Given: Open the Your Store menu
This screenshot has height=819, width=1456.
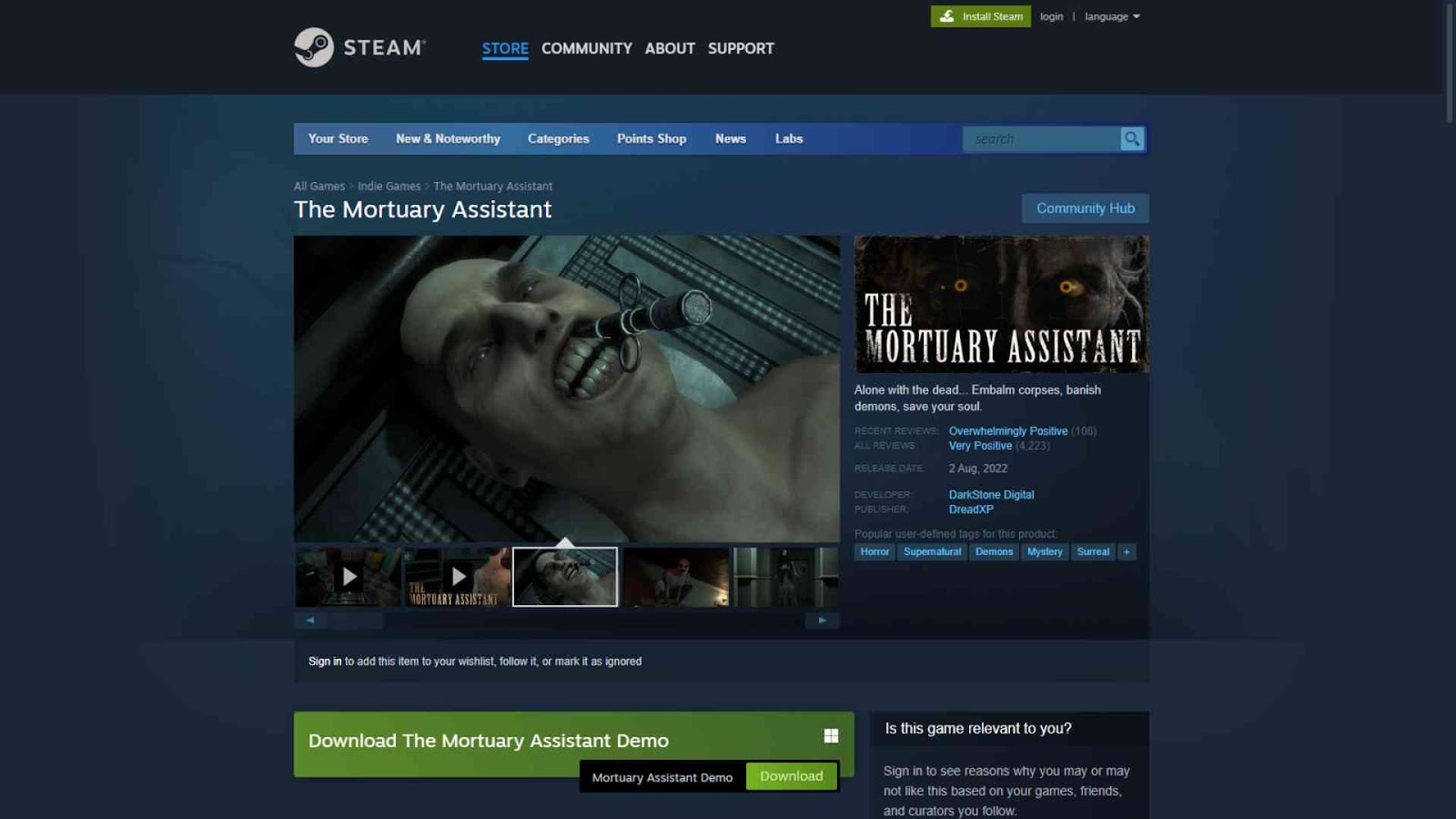Looking at the screenshot, I should coord(338,138).
